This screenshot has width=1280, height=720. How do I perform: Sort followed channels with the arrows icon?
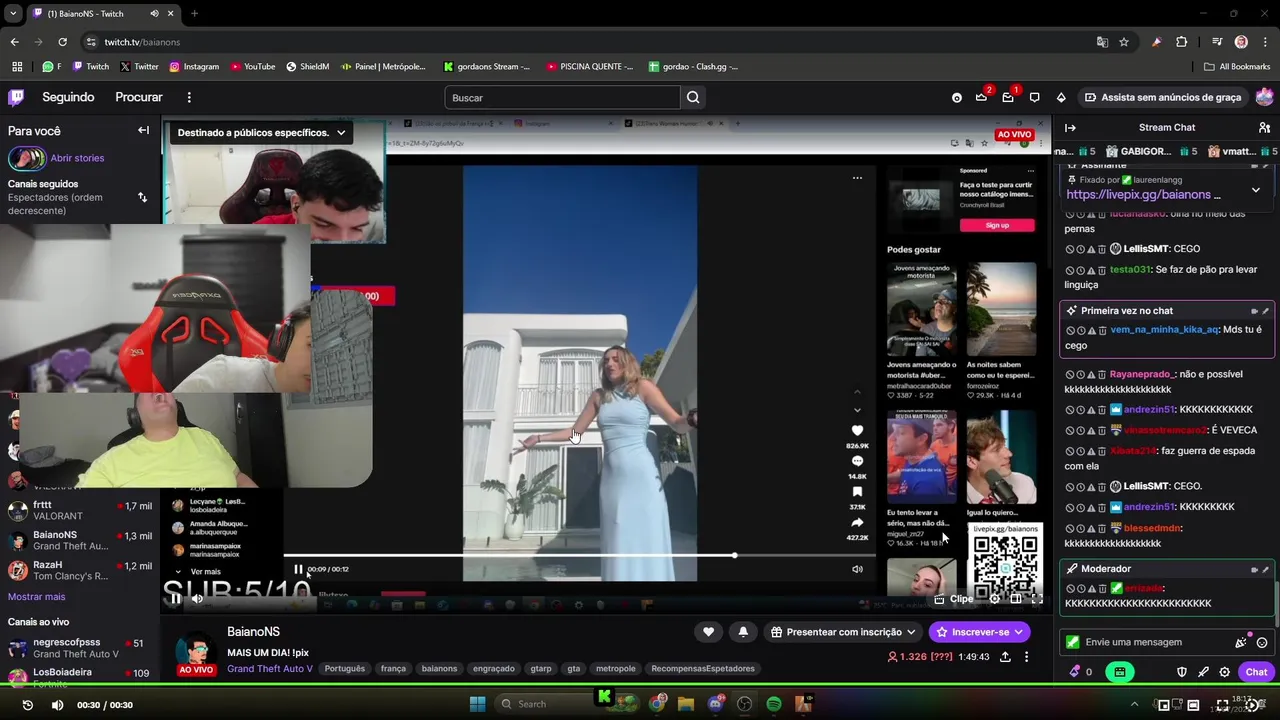pos(142,197)
